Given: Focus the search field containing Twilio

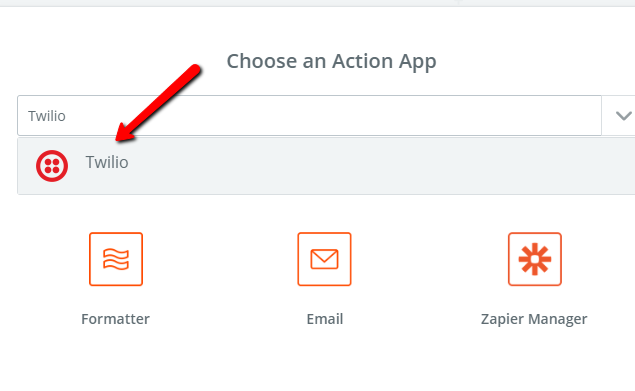Looking at the screenshot, I should tap(309, 115).
